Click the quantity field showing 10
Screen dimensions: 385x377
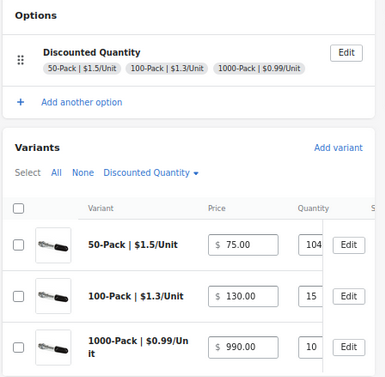pyautogui.click(x=310, y=347)
